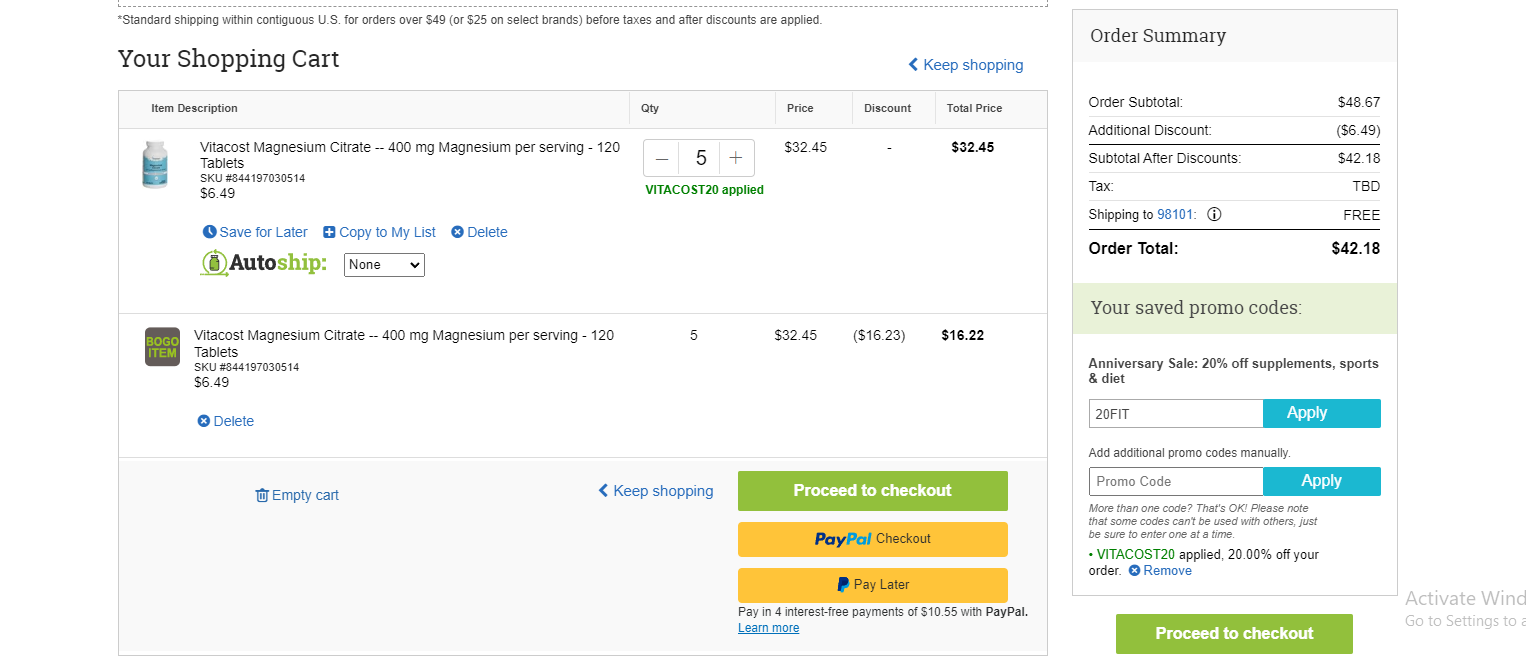Apply the manually entered promo code

1321,481
